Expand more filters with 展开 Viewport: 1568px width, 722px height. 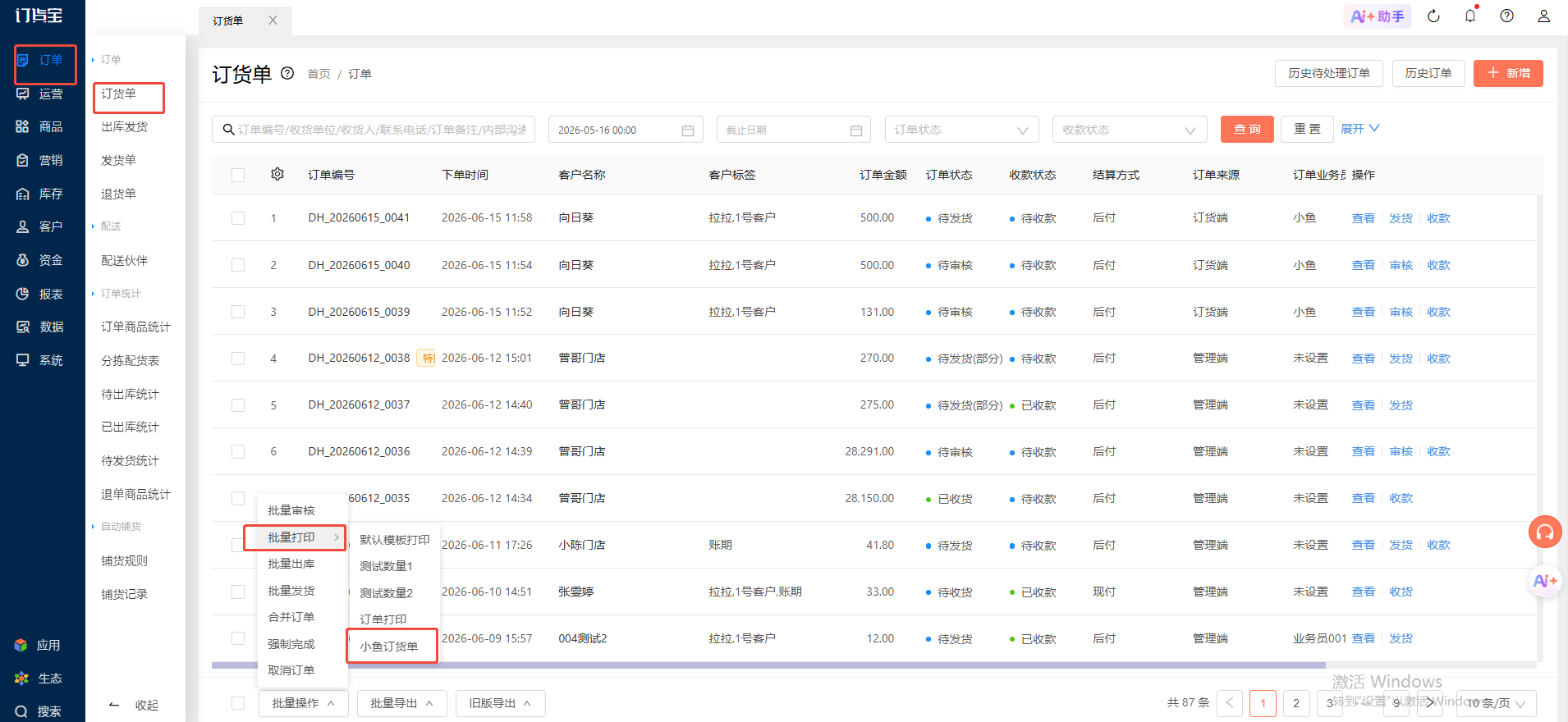pyautogui.click(x=1359, y=129)
